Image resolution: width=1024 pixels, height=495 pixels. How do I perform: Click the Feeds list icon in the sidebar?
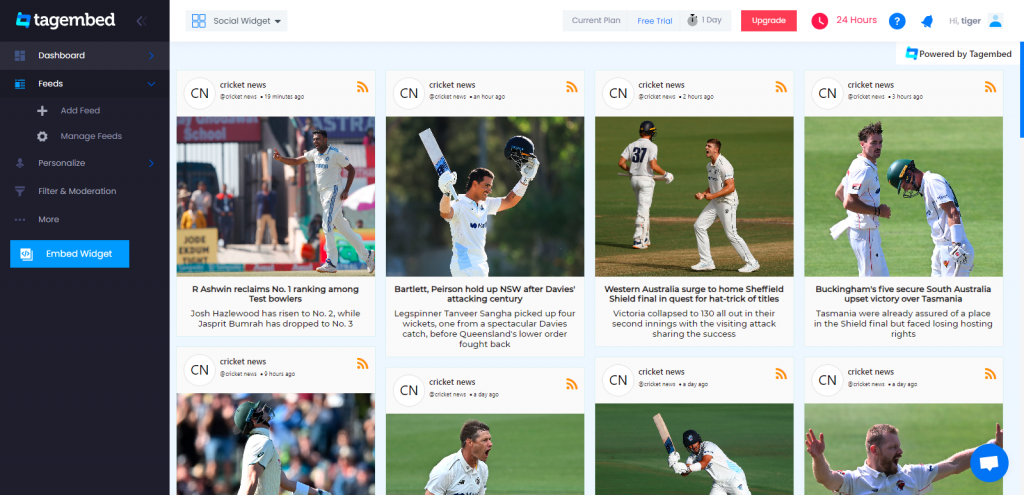point(20,84)
